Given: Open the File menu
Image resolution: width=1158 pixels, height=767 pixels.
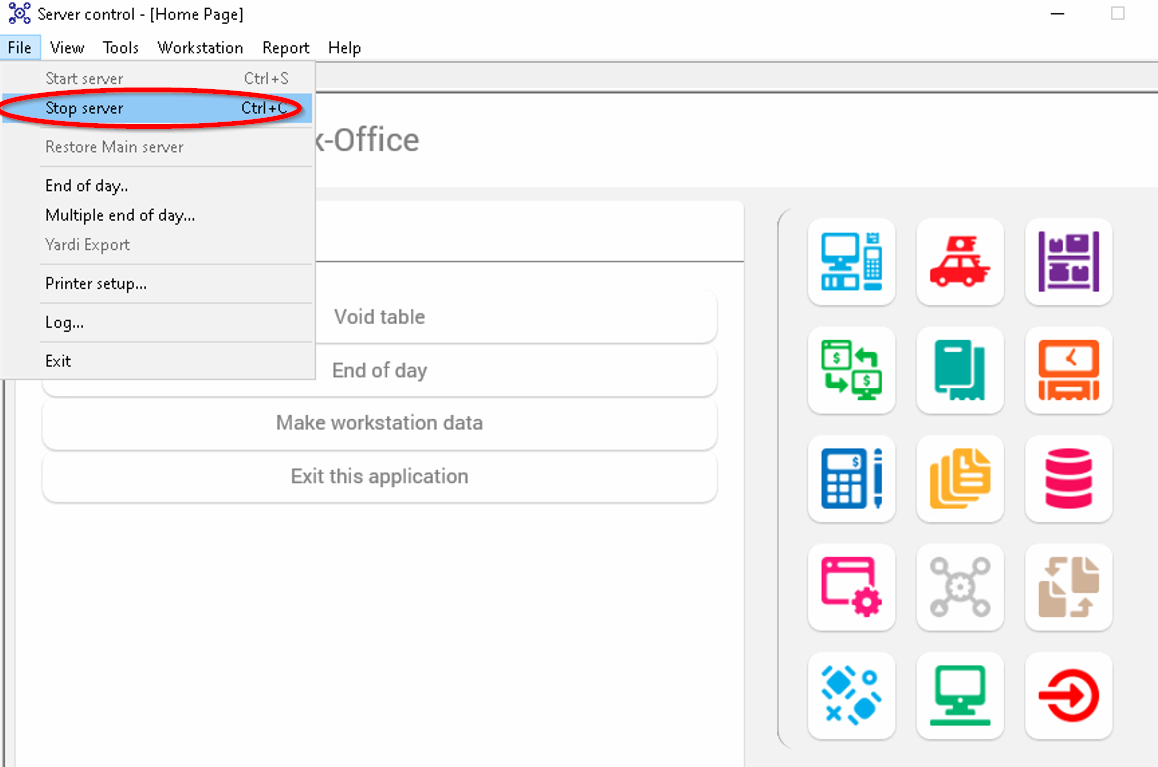Looking at the screenshot, I should coord(20,48).
